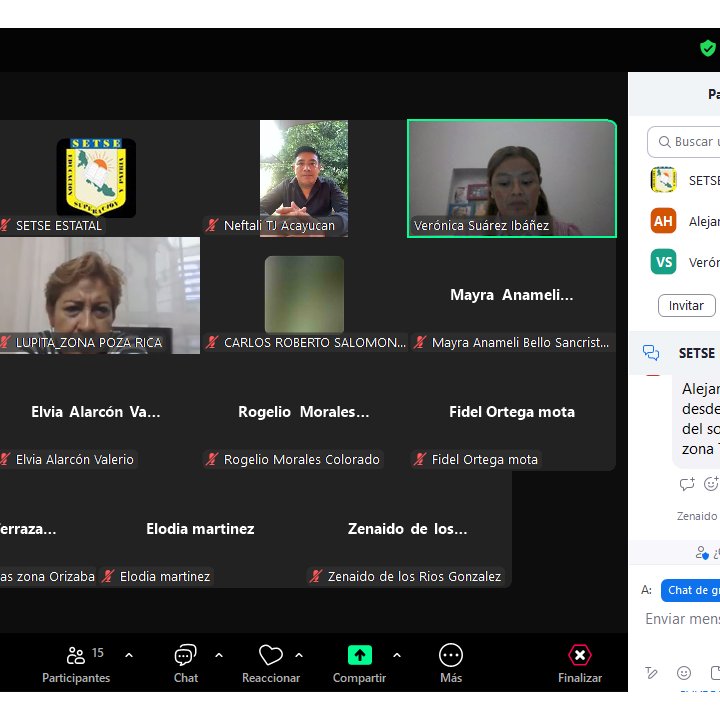This screenshot has width=720, height=720.
Task: Select Verónica Suárez Ibáñez video tile
Action: click(x=512, y=178)
